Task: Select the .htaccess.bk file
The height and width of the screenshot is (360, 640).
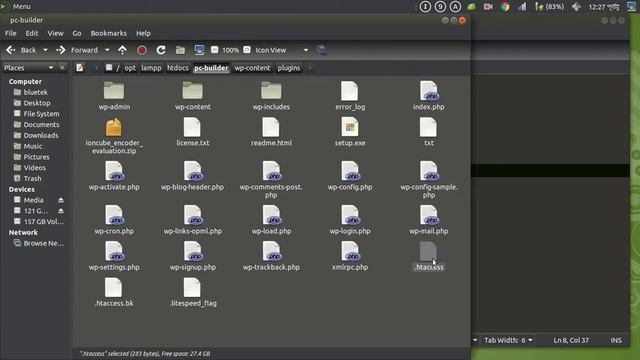Action: [114, 292]
